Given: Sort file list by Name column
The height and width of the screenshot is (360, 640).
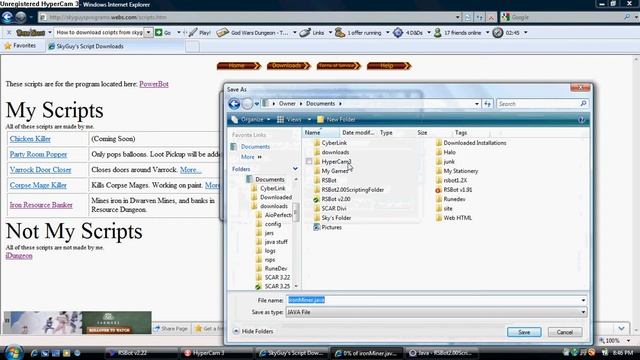Looking at the screenshot, I should [321, 133].
